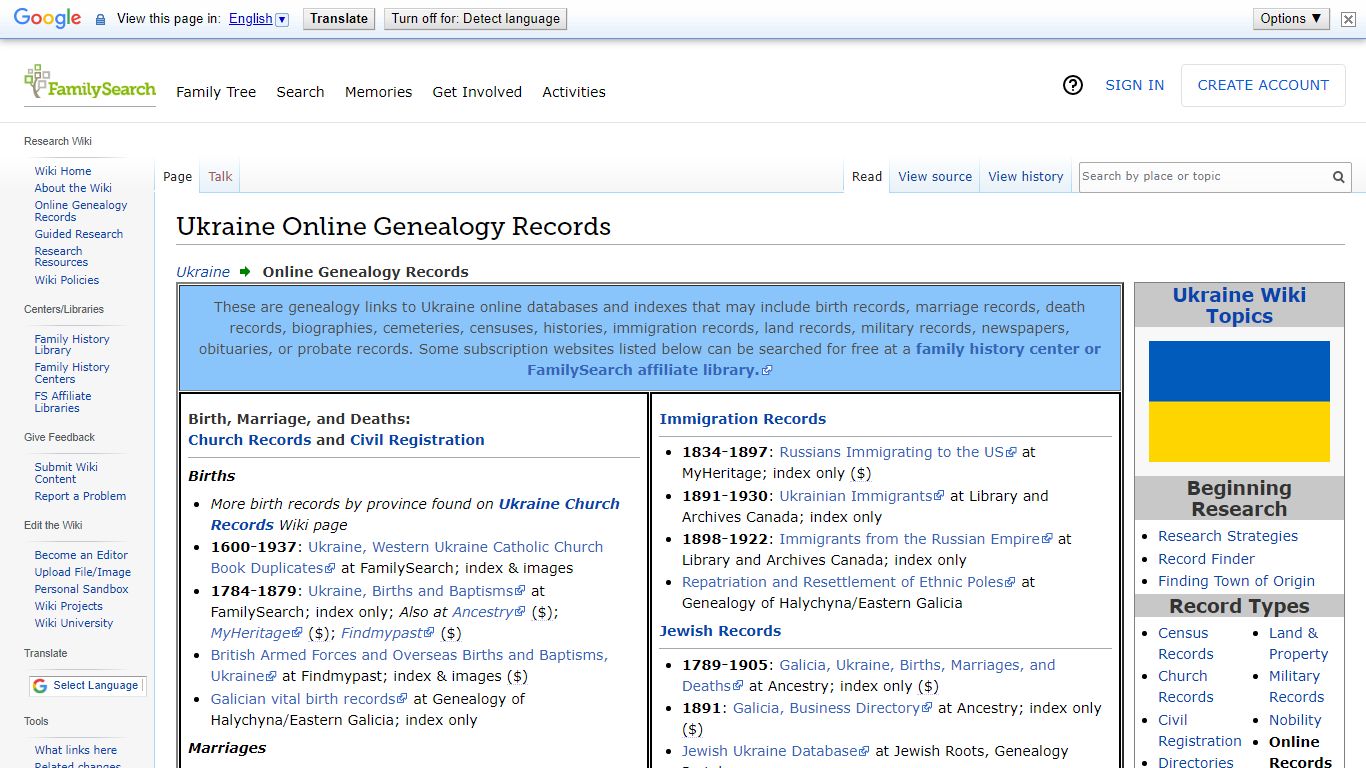
Task: Open Research Strategies link
Action: 1228,536
